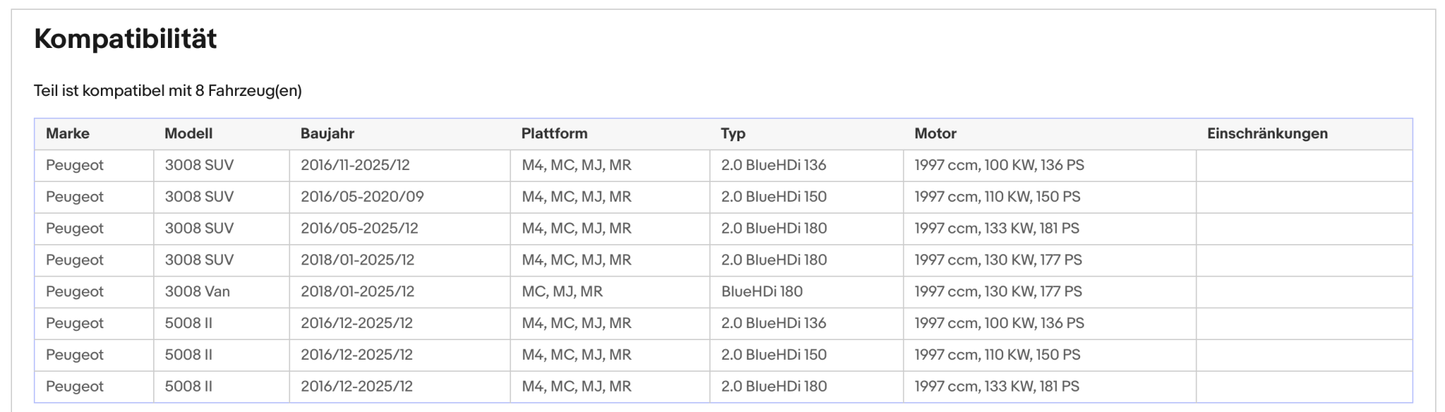
Task: Click "Teil ist kompatibel mit 8 Fahrzeug(en)" text
Action: click(x=168, y=91)
